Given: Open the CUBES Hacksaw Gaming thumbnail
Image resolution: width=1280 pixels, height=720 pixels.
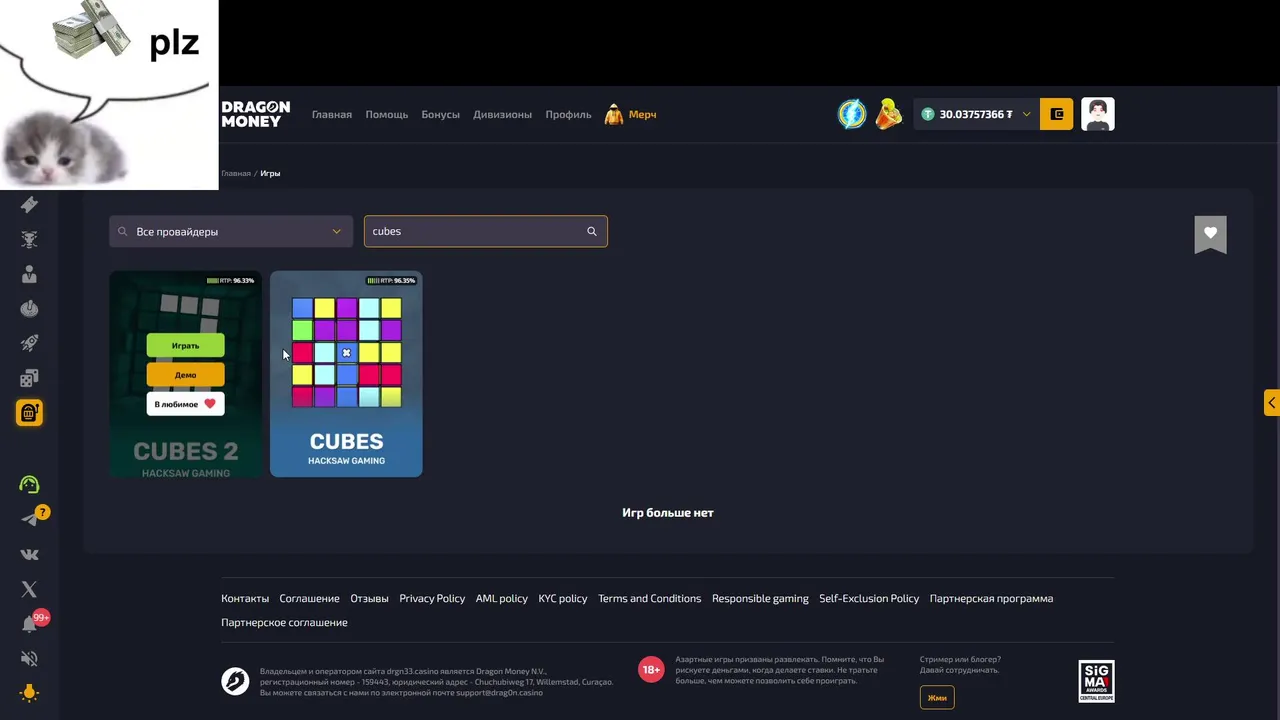Looking at the screenshot, I should click(346, 374).
